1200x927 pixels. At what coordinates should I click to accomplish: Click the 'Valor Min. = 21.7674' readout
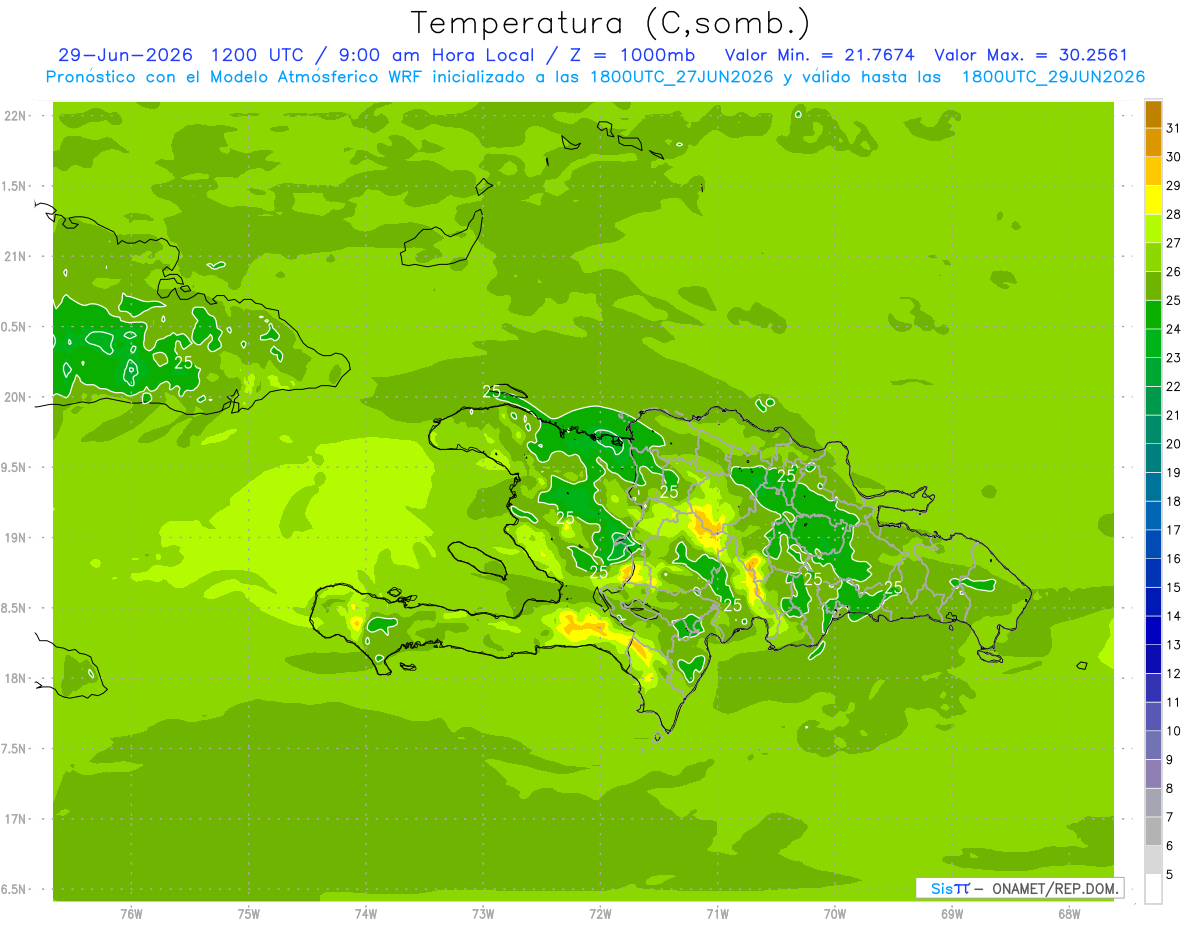pos(819,56)
